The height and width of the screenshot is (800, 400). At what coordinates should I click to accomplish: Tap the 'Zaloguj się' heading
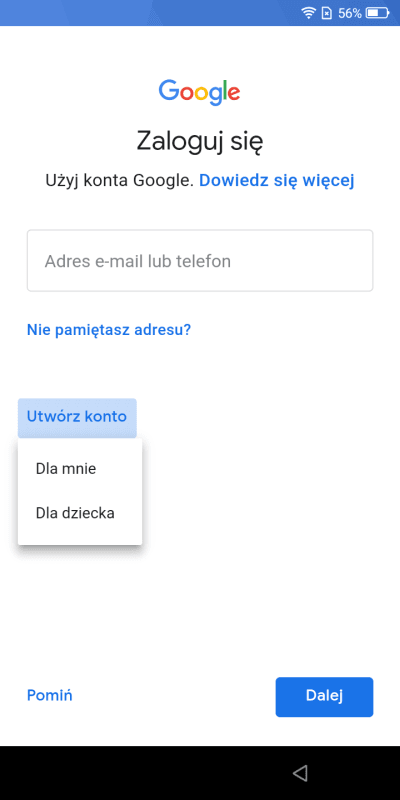pos(199,142)
